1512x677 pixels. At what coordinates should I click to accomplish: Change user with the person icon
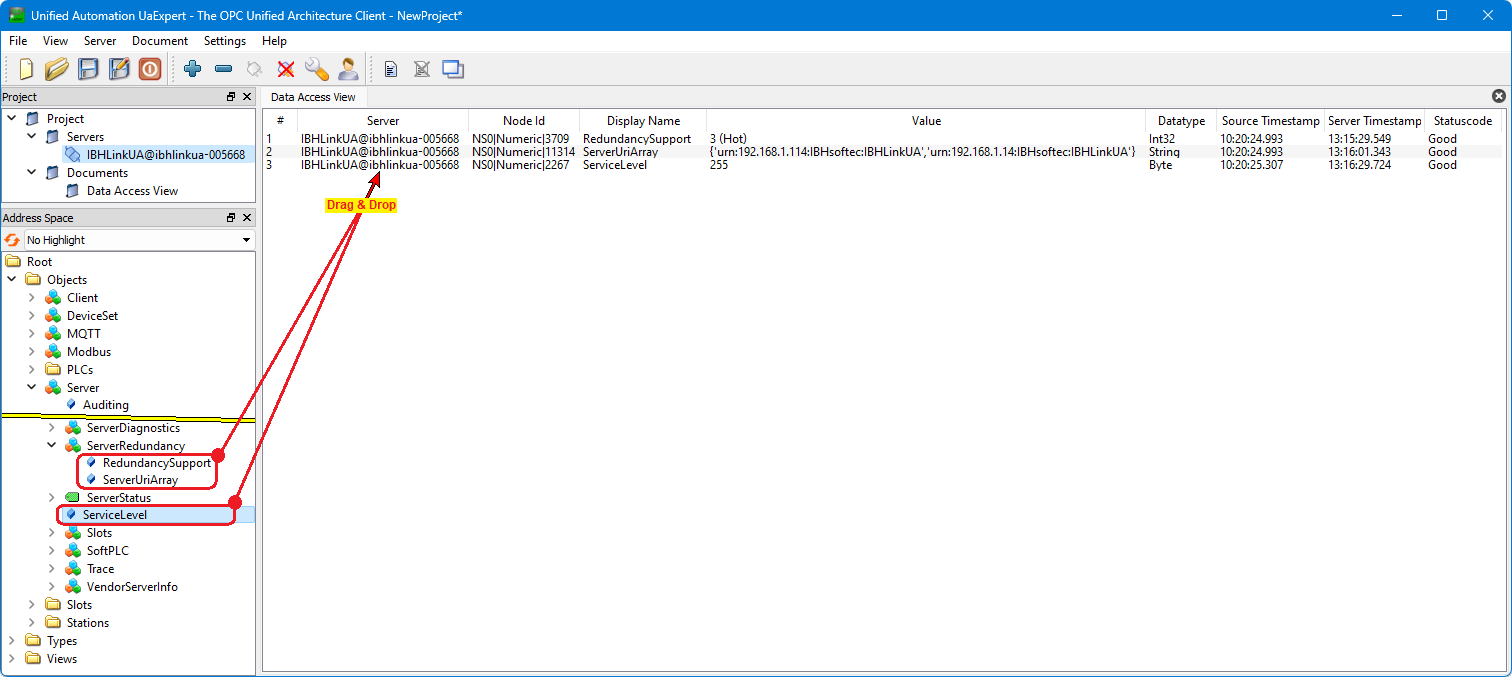click(x=348, y=69)
